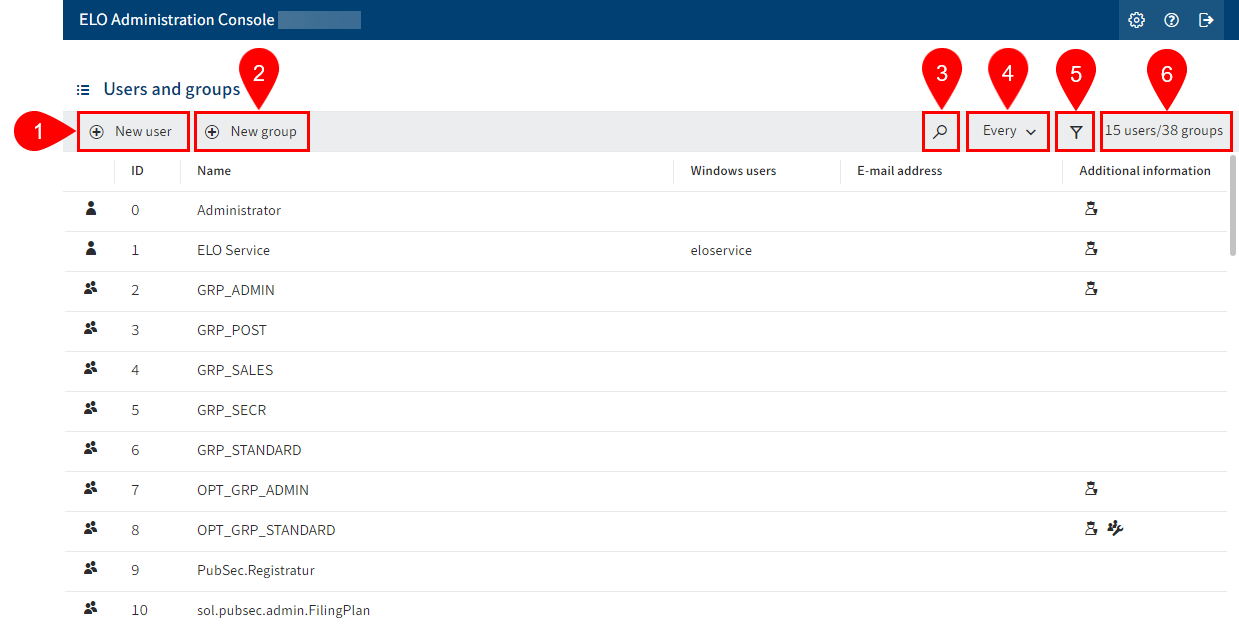Viewport: 1239px width, 631px height.
Task: Click the admin rights icon for ELO Service
Action: [x=1091, y=248]
